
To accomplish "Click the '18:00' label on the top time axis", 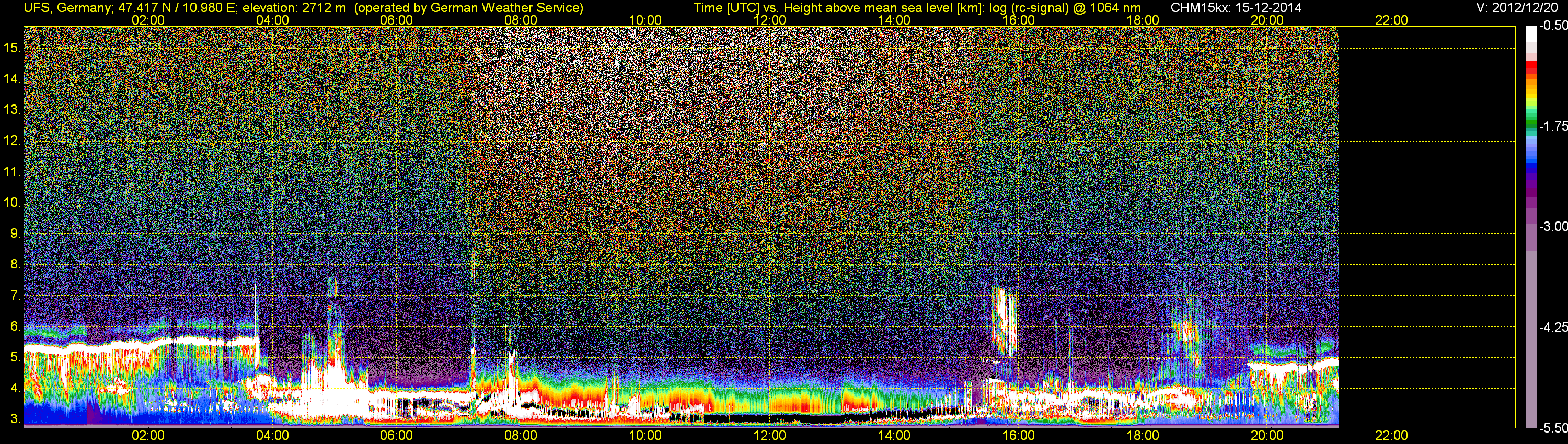I will pos(1143,20).
